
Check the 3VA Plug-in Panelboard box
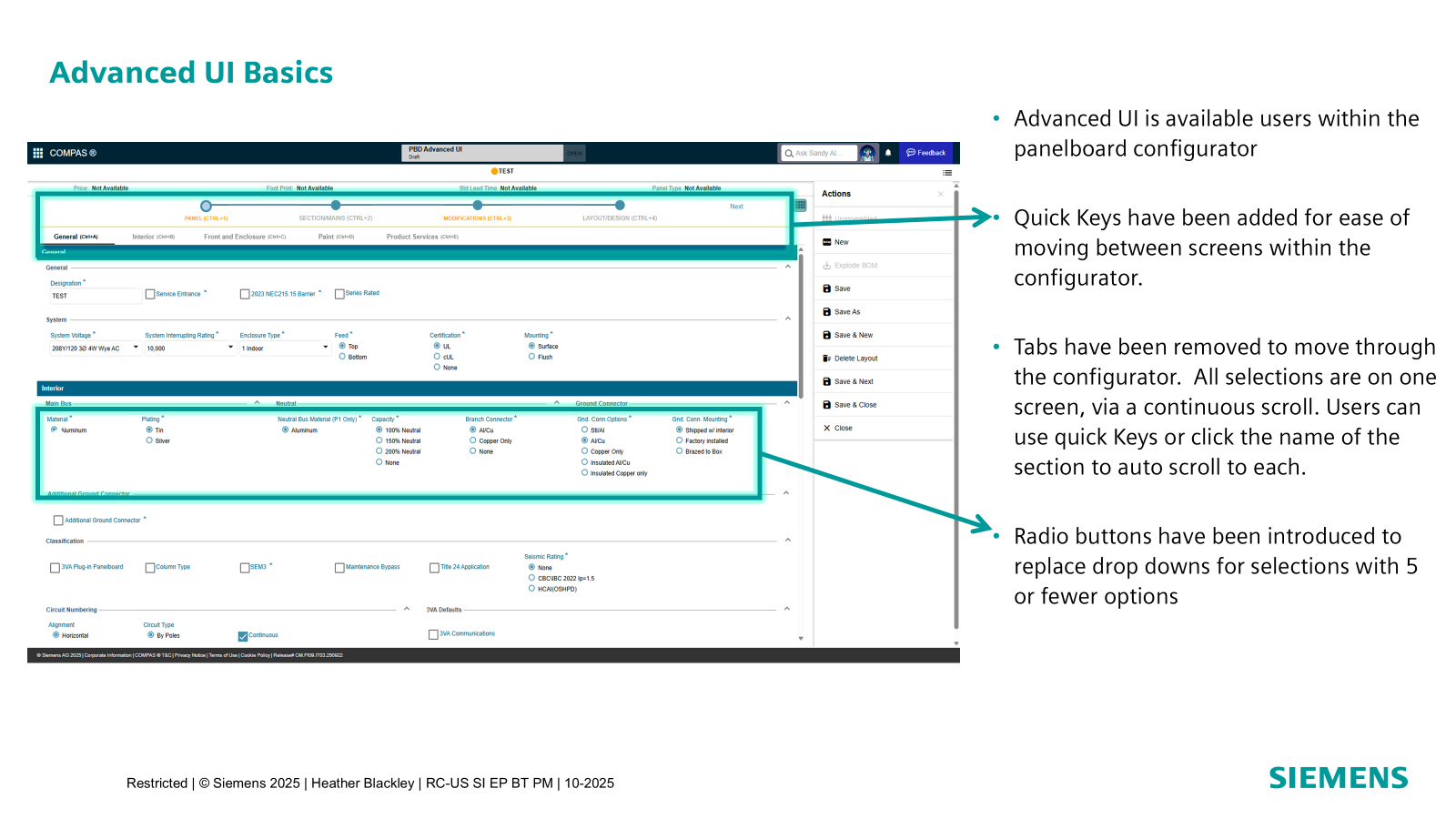55,568
